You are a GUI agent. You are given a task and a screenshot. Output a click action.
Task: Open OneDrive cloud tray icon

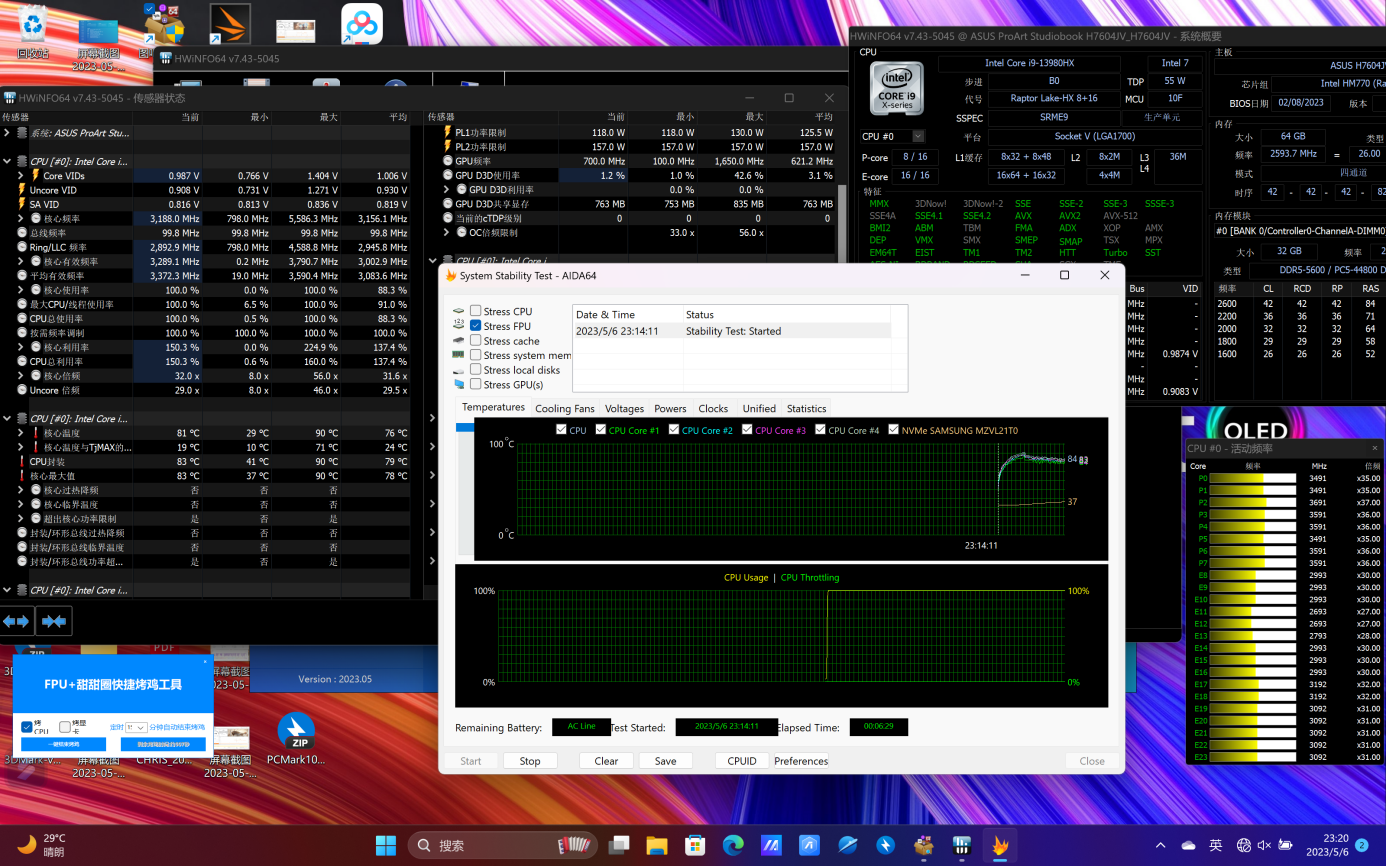pyautogui.click(x=1188, y=845)
